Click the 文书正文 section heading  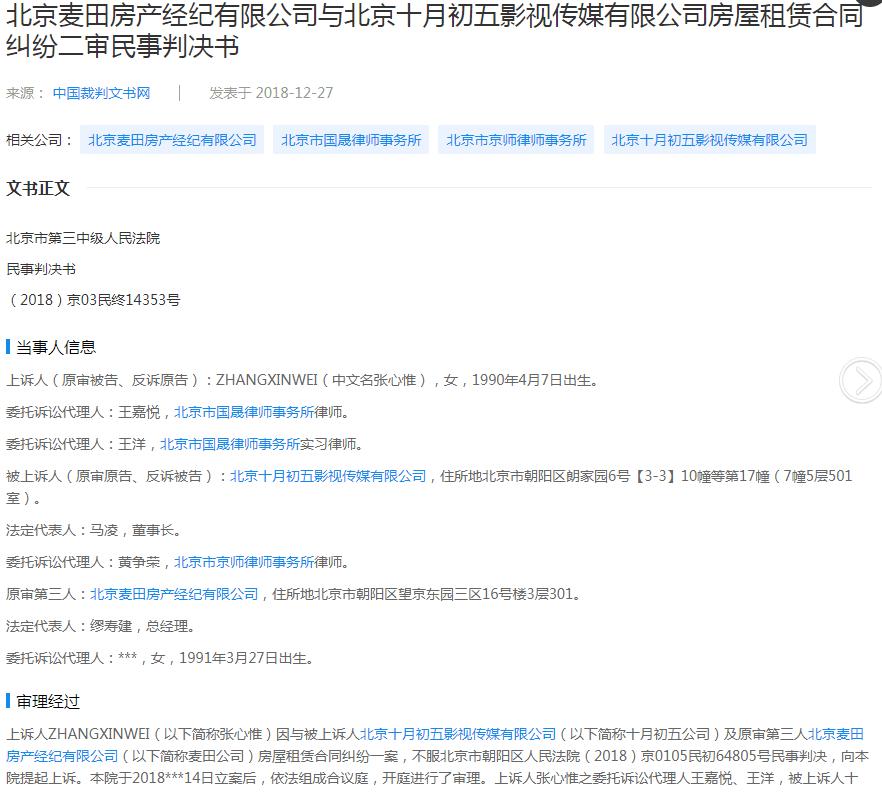[x=38, y=188]
